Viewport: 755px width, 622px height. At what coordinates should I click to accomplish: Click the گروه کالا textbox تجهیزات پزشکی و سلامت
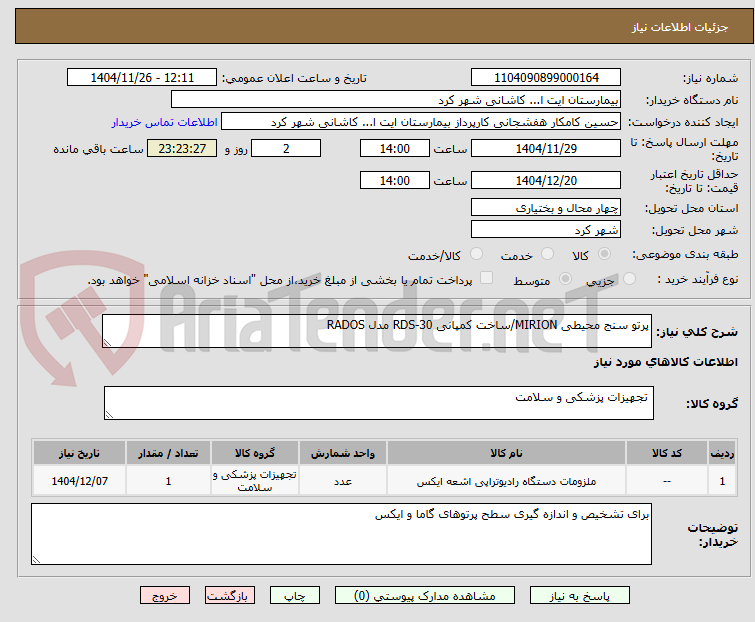click(x=378, y=403)
